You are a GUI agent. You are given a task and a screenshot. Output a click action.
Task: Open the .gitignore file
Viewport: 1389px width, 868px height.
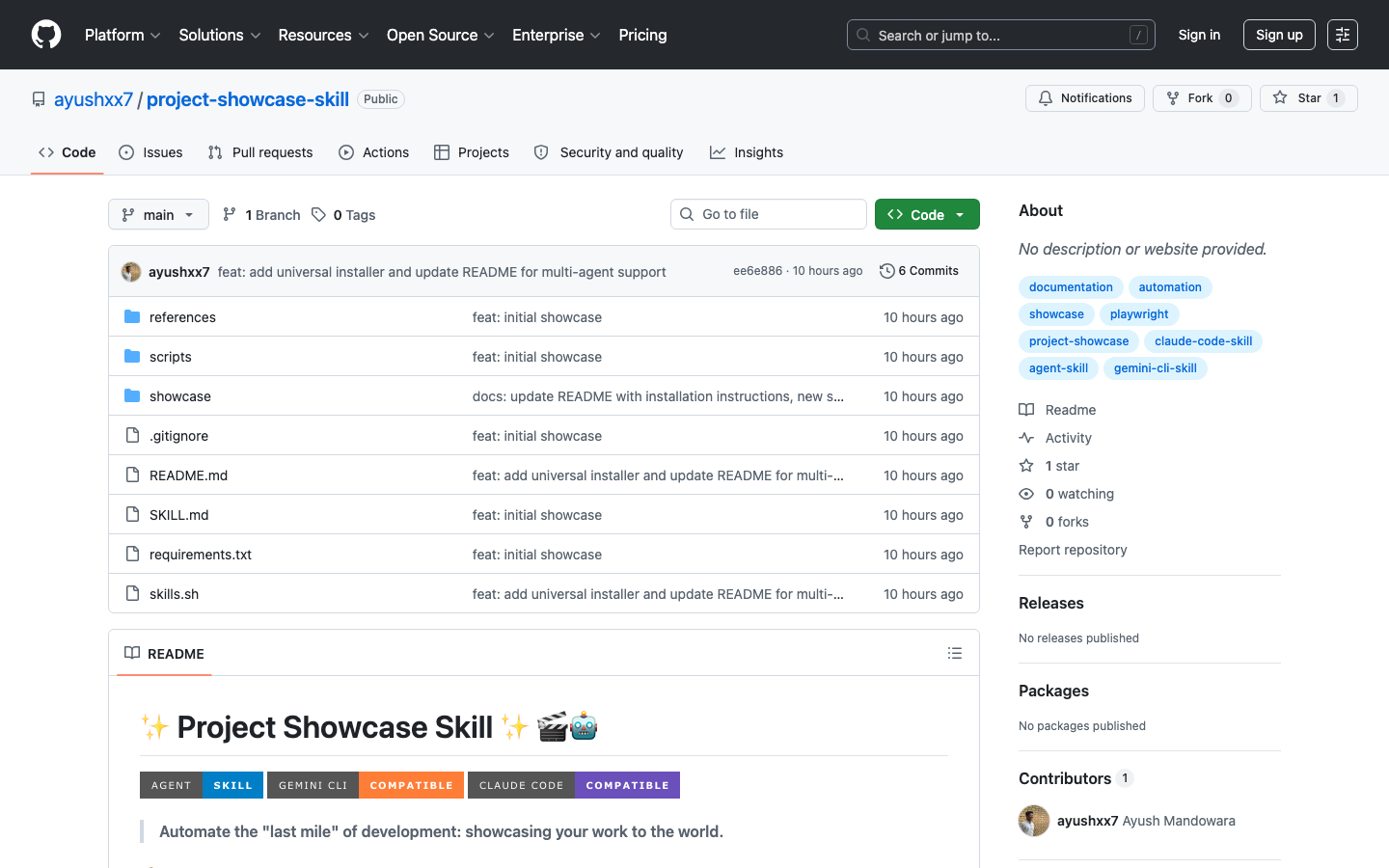(178, 436)
